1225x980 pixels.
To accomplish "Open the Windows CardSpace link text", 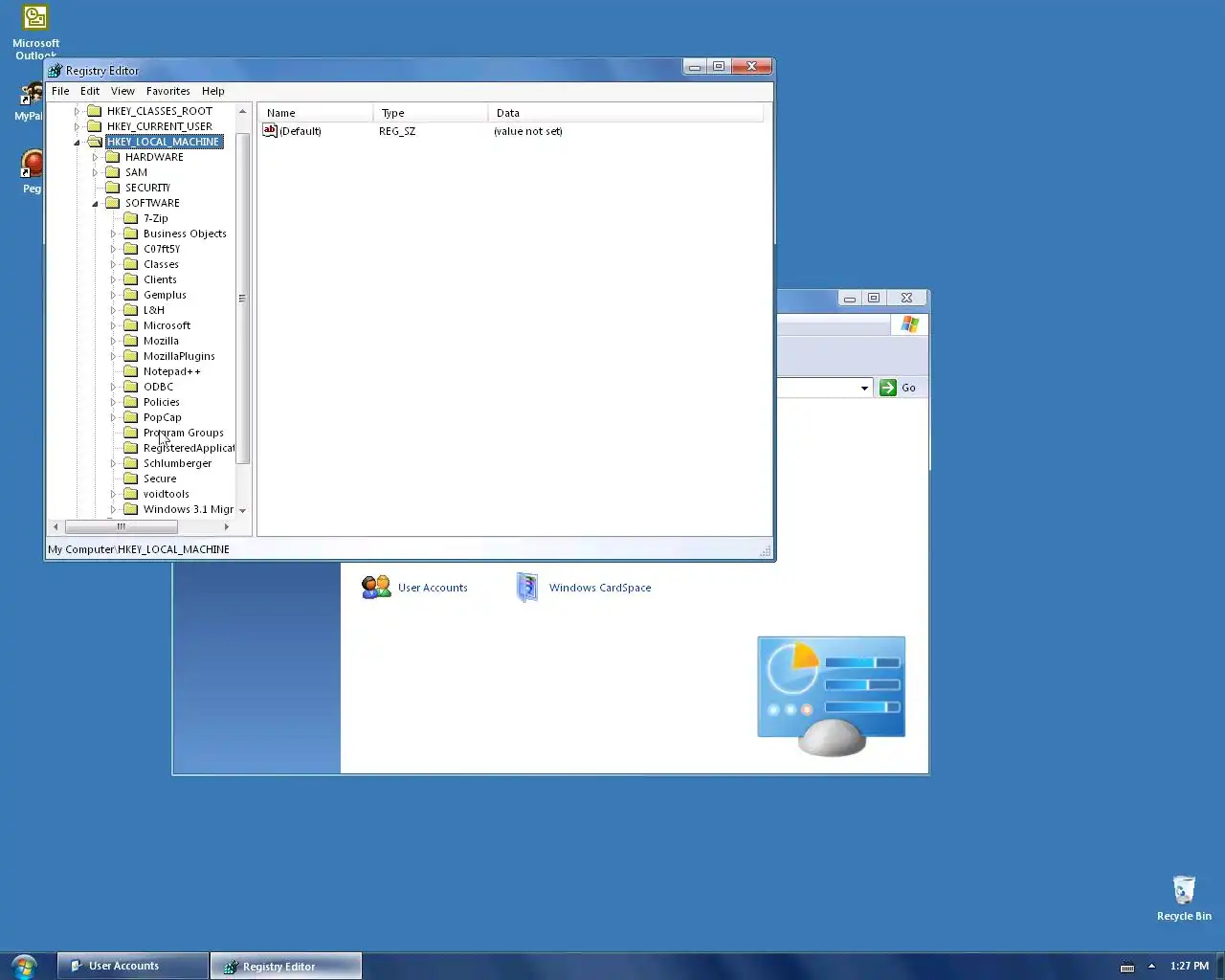I will click(600, 588).
